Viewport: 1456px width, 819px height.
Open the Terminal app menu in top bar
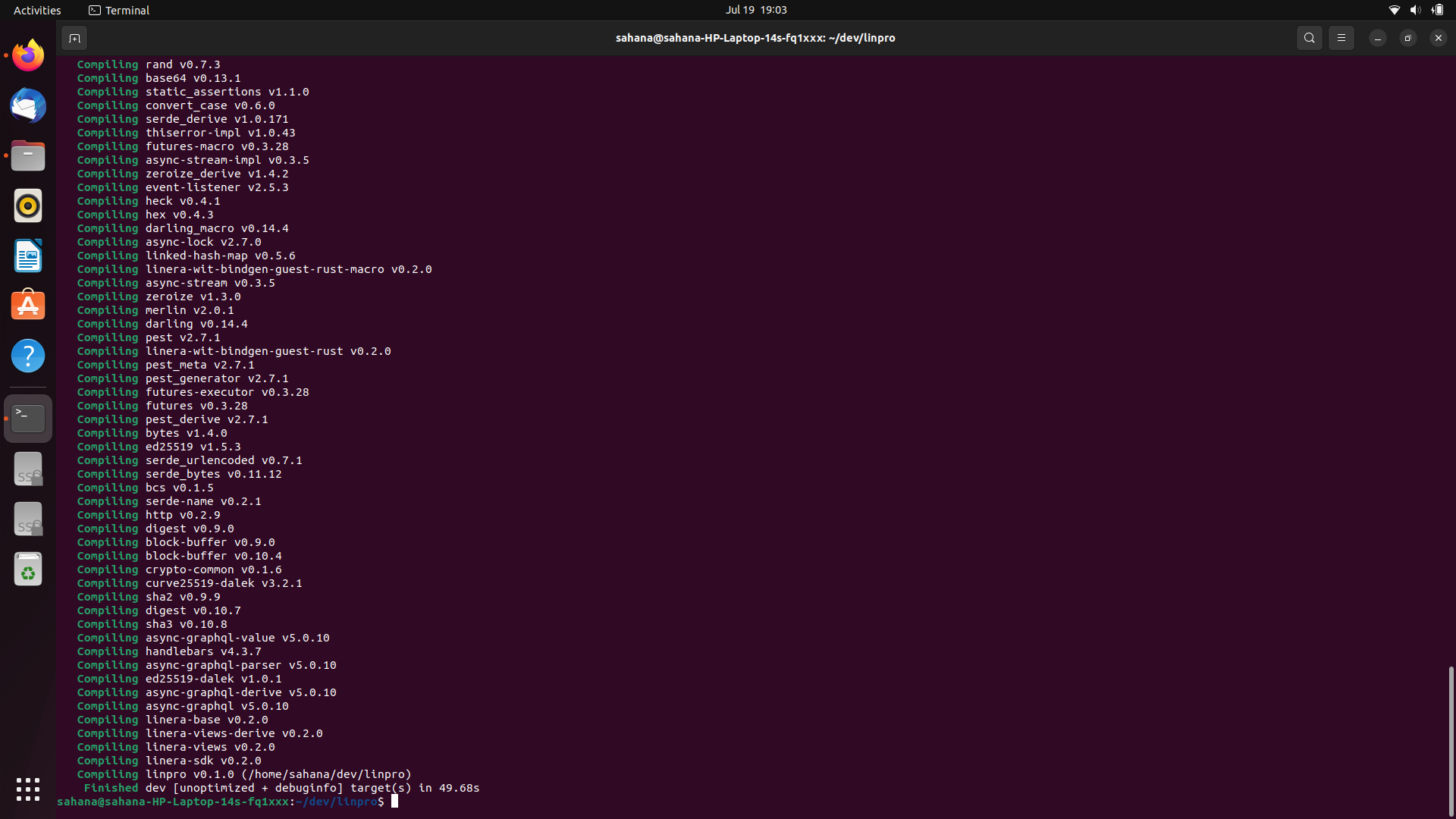coord(119,10)
